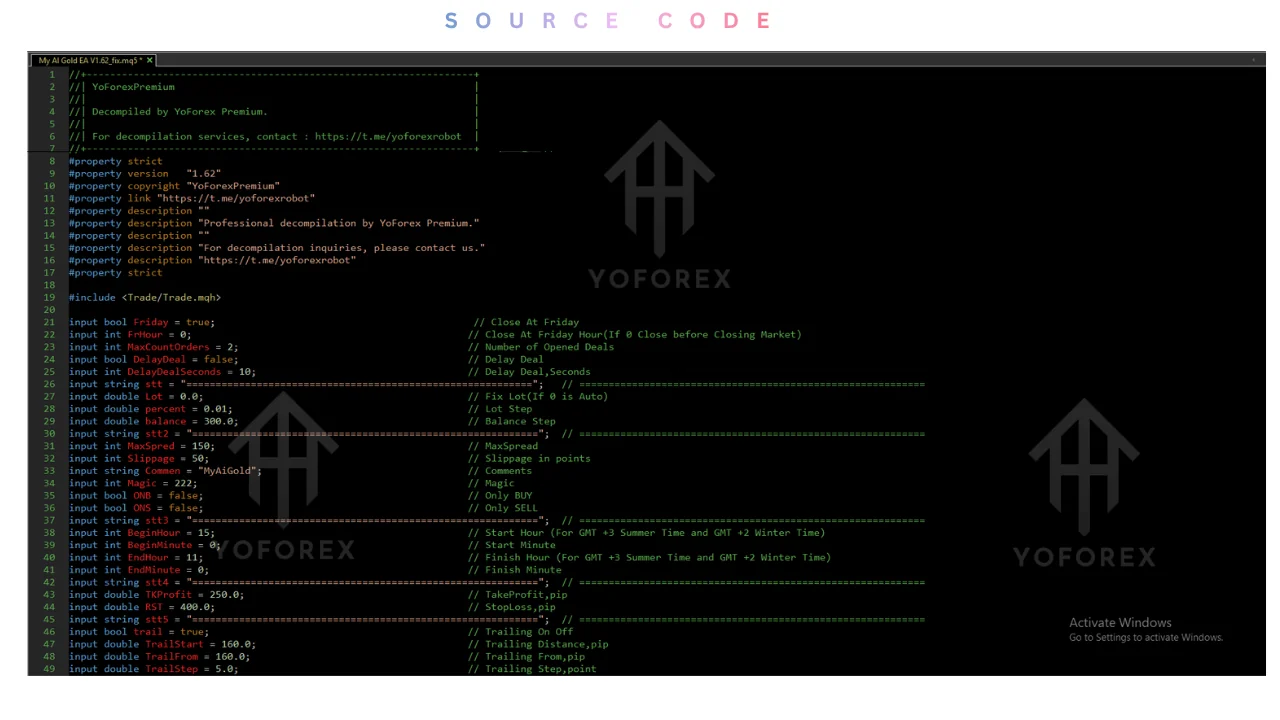Image resolution: width=1280 pixels, height=720 pixels.
Task: Click the "// Fix Lot(If 0 is Auto)" comment
Action: [538, 397]
